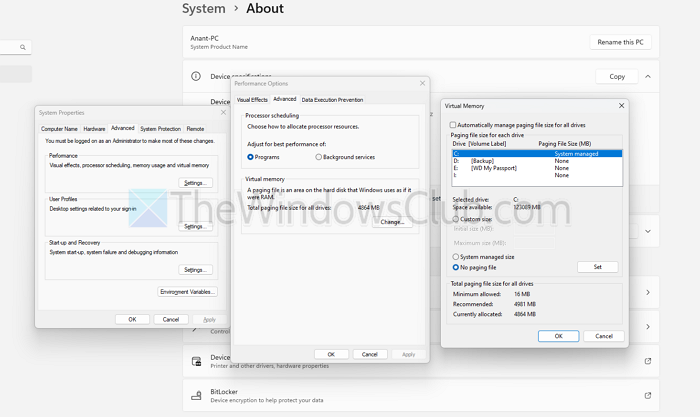Click the Set button in Virtual Memory

tap(597, 267)
